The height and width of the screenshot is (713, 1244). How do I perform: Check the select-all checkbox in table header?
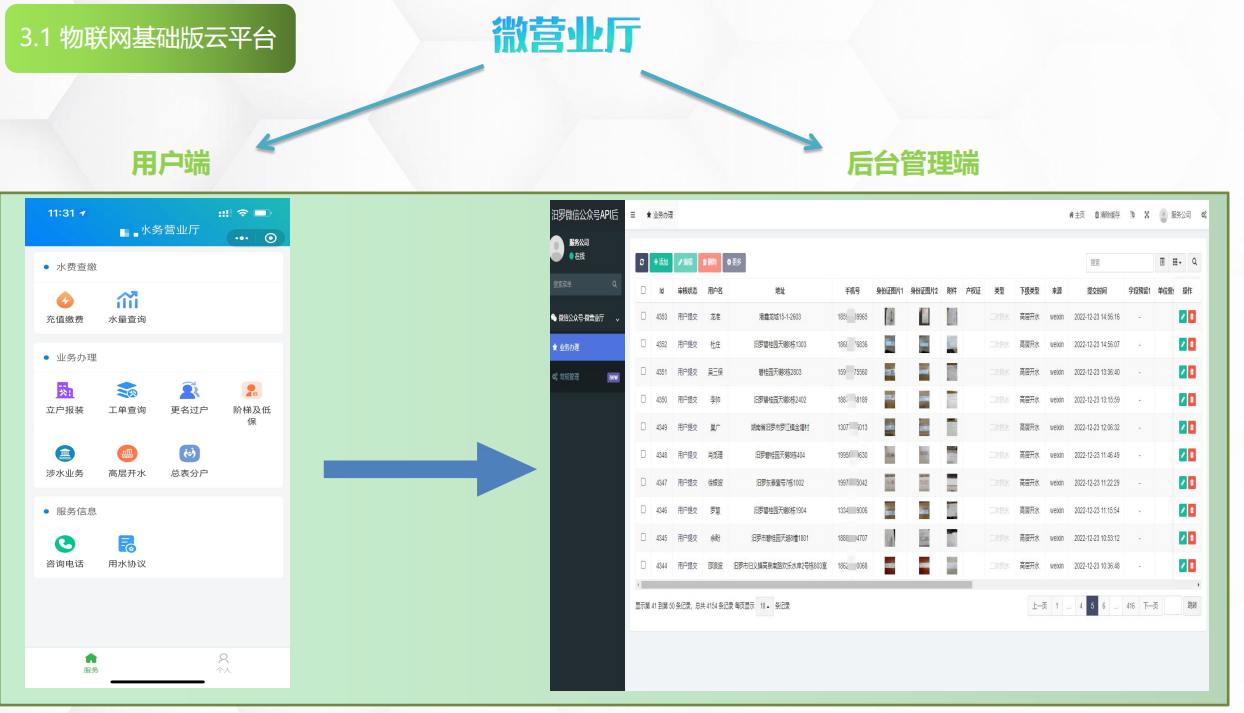(x=643, y=290)
